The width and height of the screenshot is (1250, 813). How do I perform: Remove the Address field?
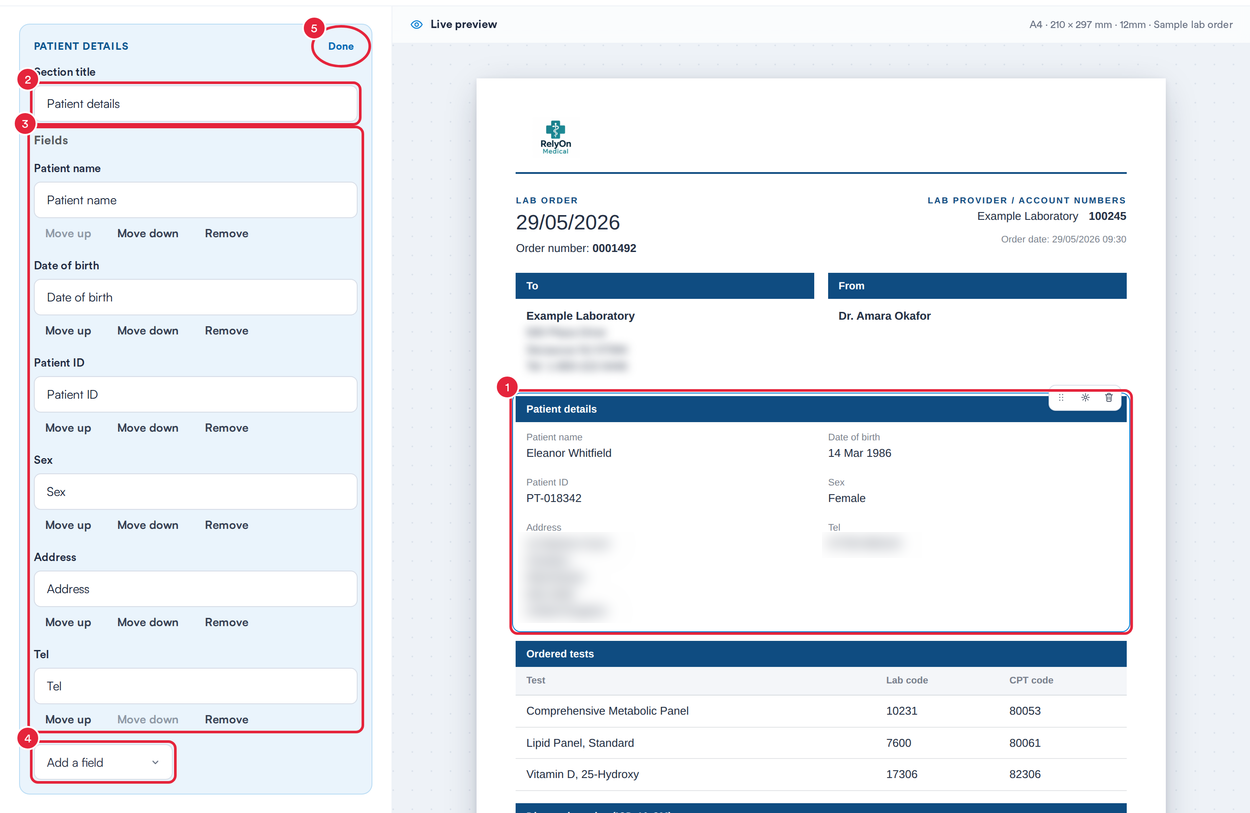[227, 622]
